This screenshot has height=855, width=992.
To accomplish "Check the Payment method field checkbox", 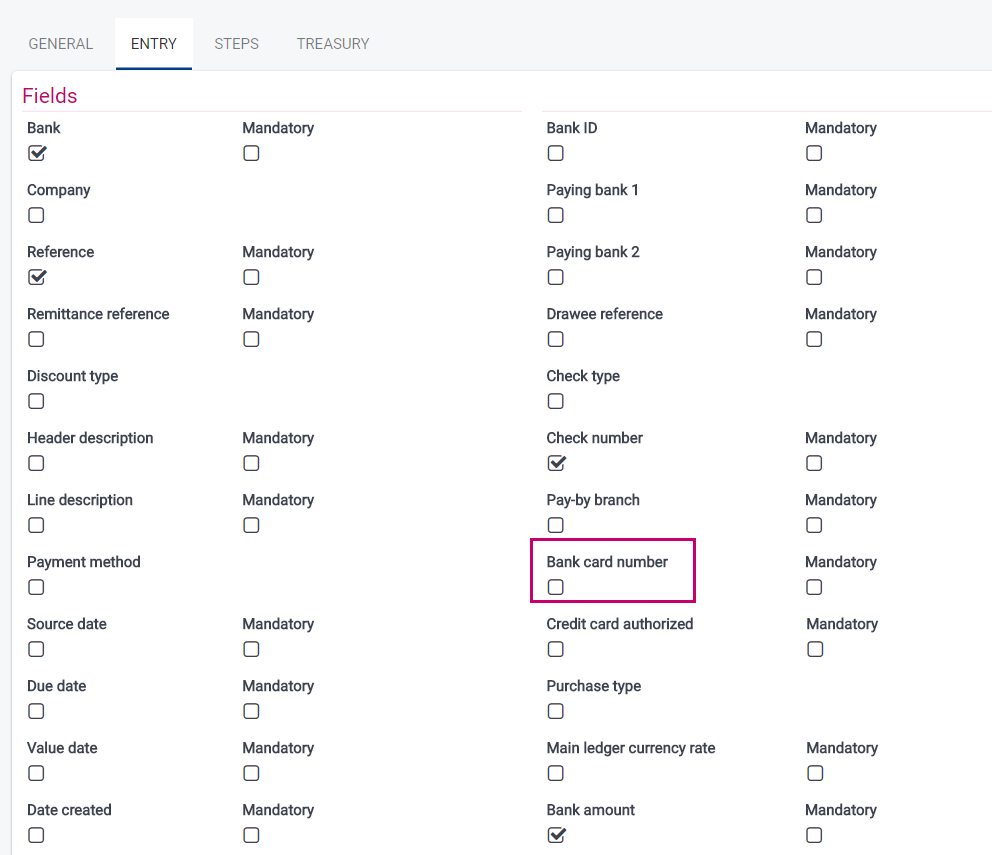I will (x=36, y=587).
